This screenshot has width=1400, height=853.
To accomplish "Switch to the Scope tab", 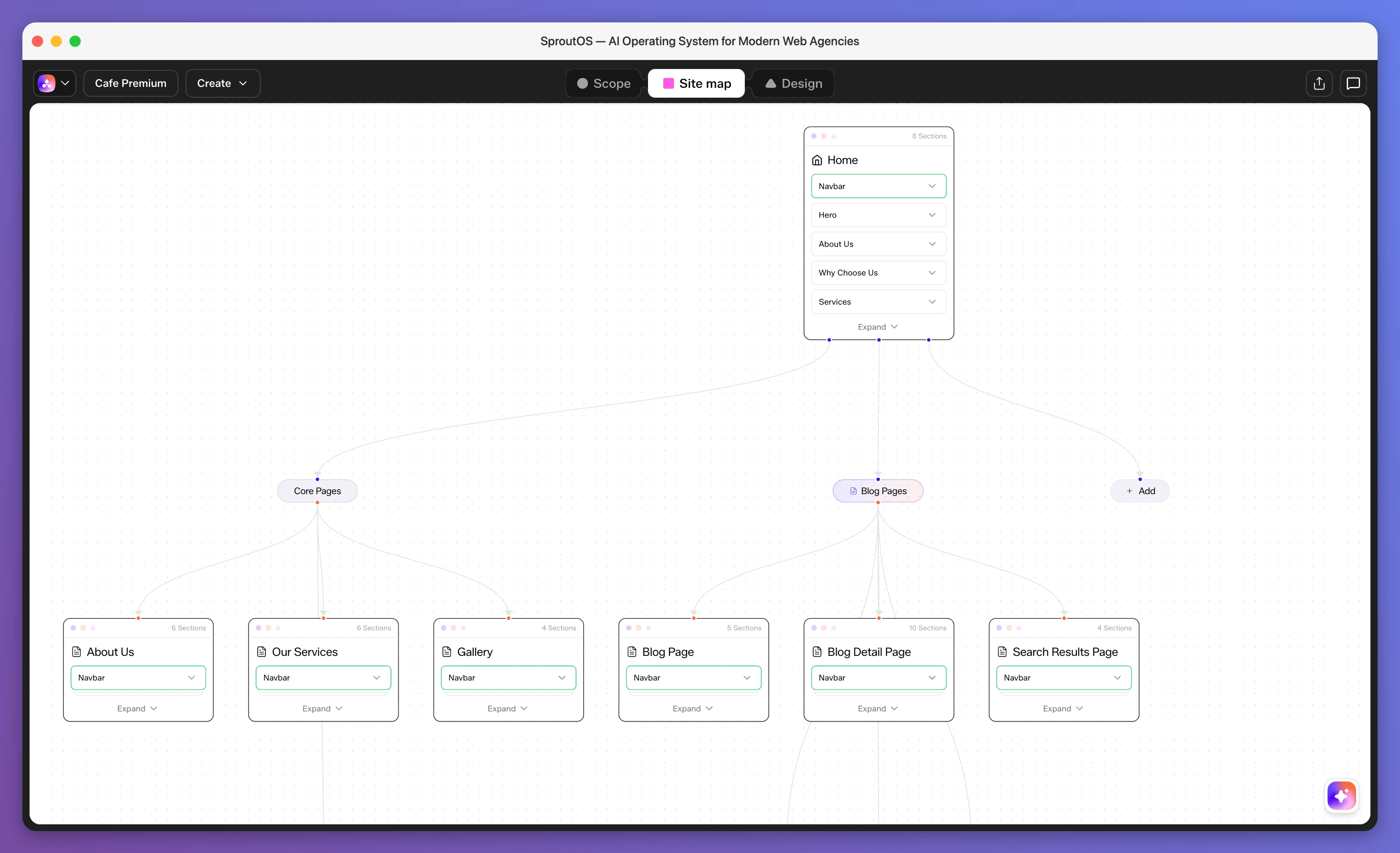I will point(603,83).
